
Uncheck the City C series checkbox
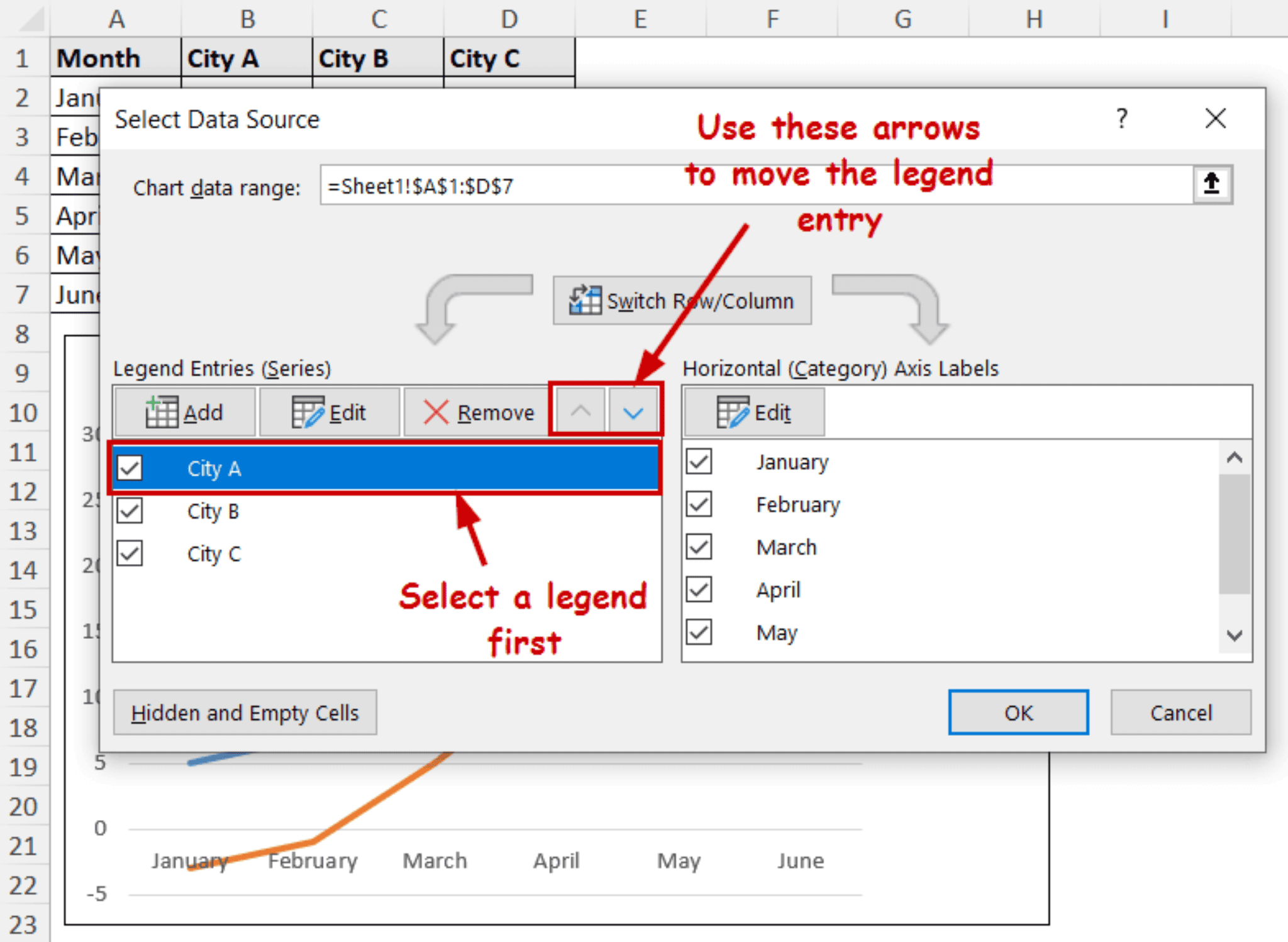(x=129, y=553)
